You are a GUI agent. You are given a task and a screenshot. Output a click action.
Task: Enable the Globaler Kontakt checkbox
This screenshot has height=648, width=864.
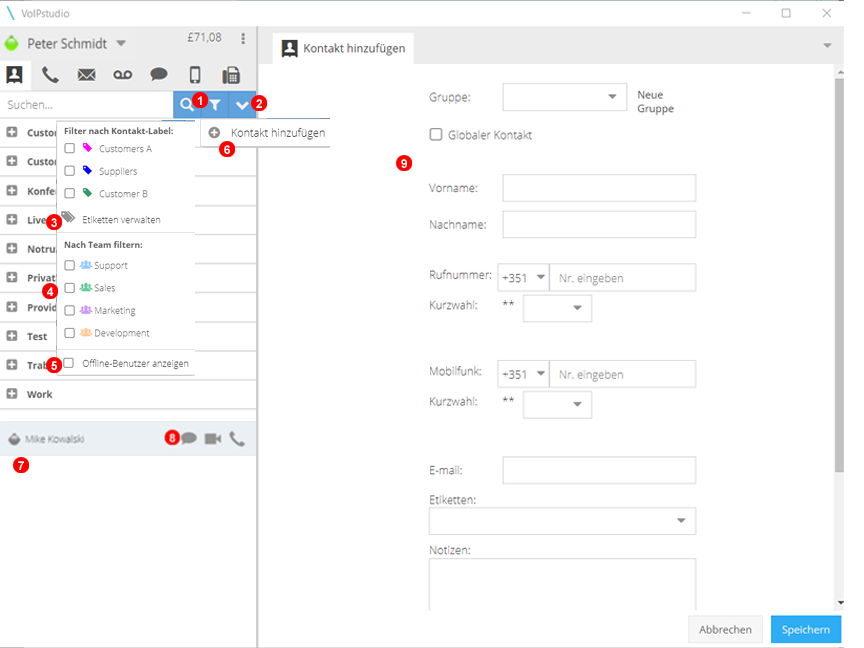coord(436,136)
